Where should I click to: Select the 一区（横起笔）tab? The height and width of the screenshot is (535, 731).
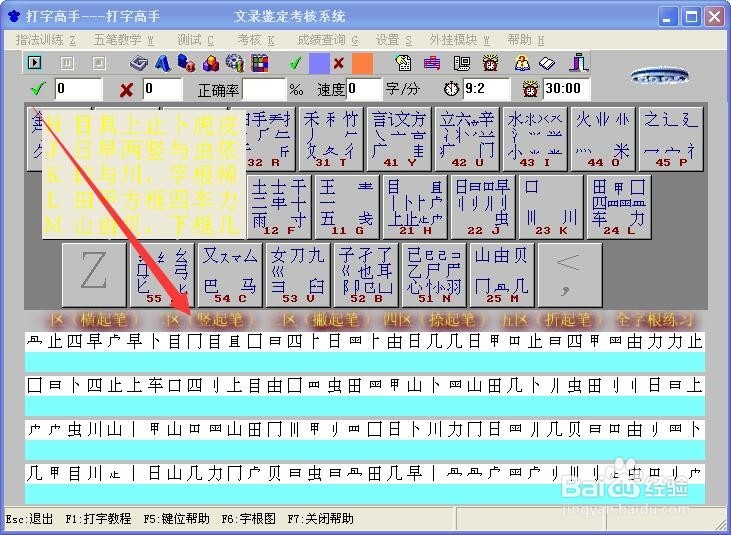tap(95, 320)
